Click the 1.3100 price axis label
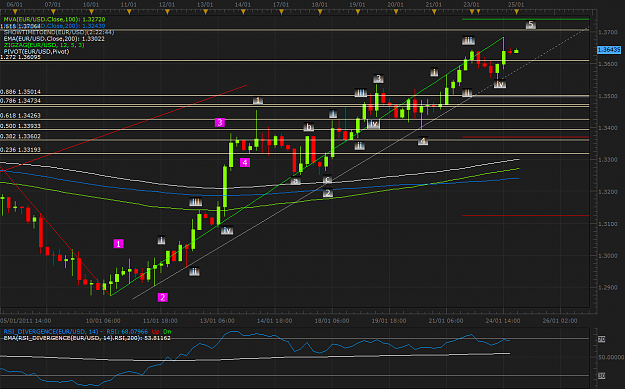625x389 pixels. [608, 224]
